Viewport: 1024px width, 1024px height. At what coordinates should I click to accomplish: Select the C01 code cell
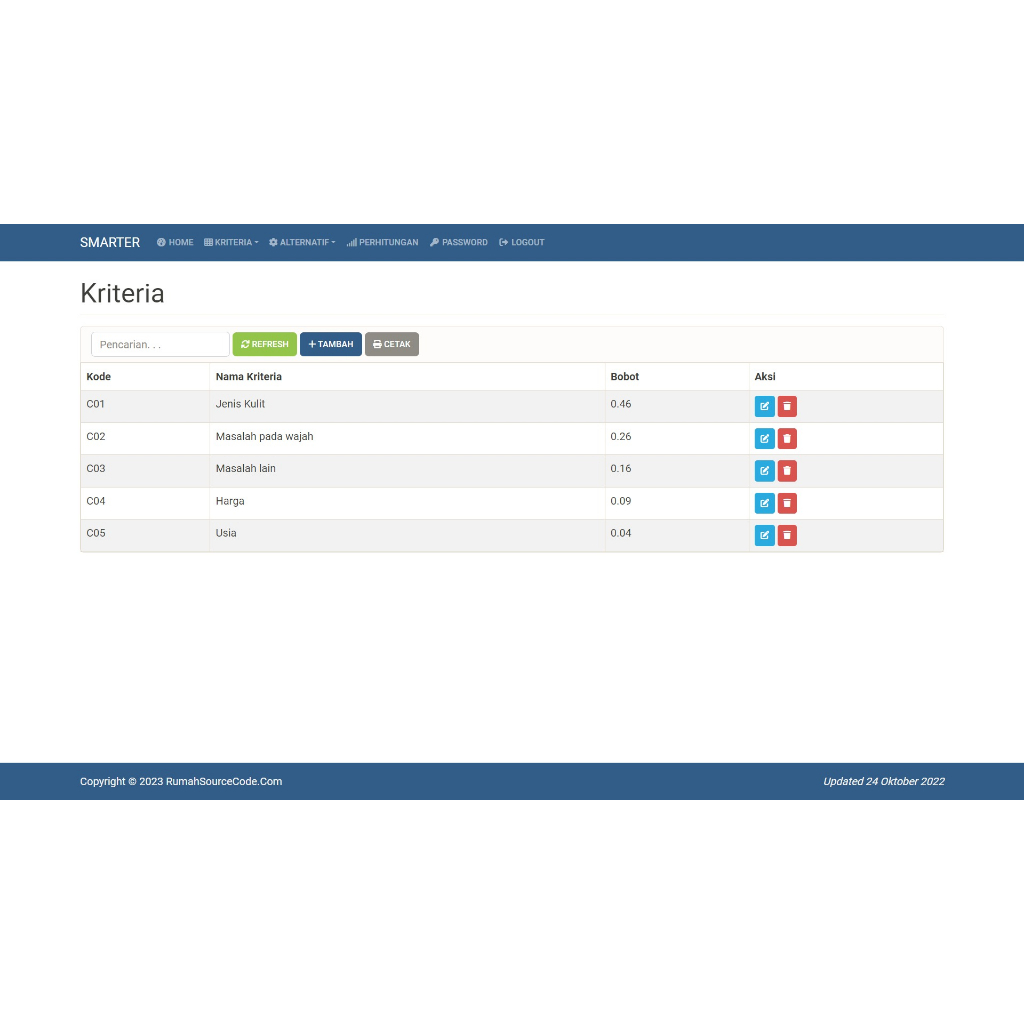point(145,406)
